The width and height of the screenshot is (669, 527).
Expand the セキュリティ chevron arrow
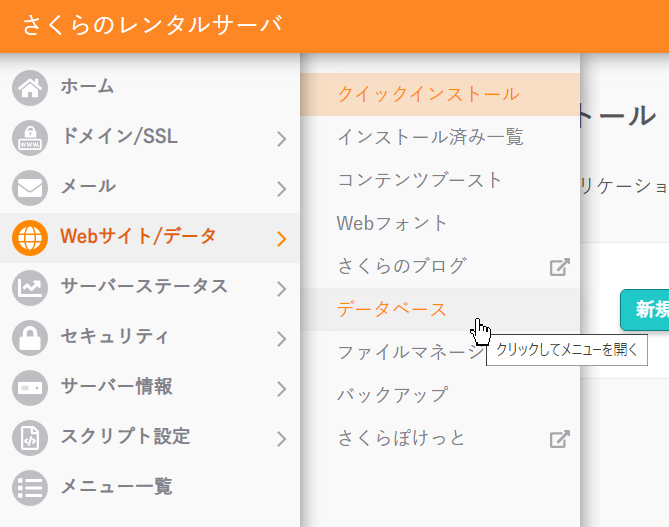pyautogui.click(x=281, y=338)
